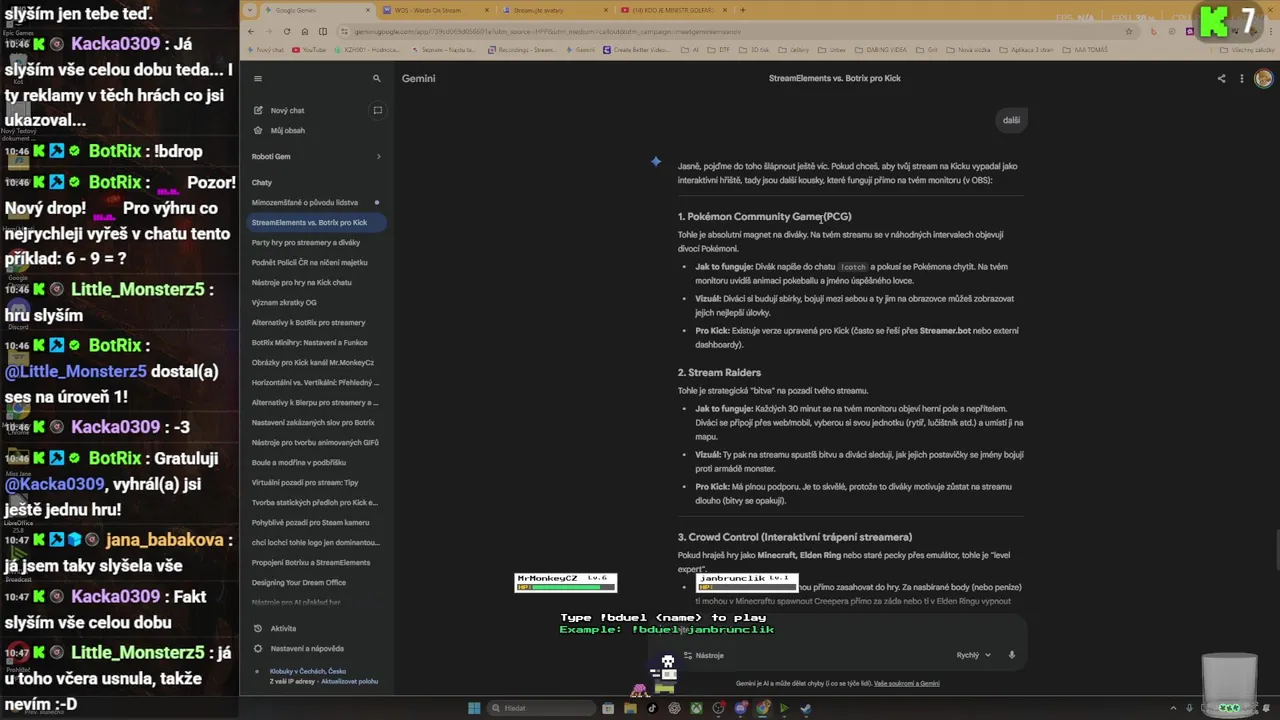Open Steam from the taskbar
Screen dimensions: 1280x720
coord(806,708)
